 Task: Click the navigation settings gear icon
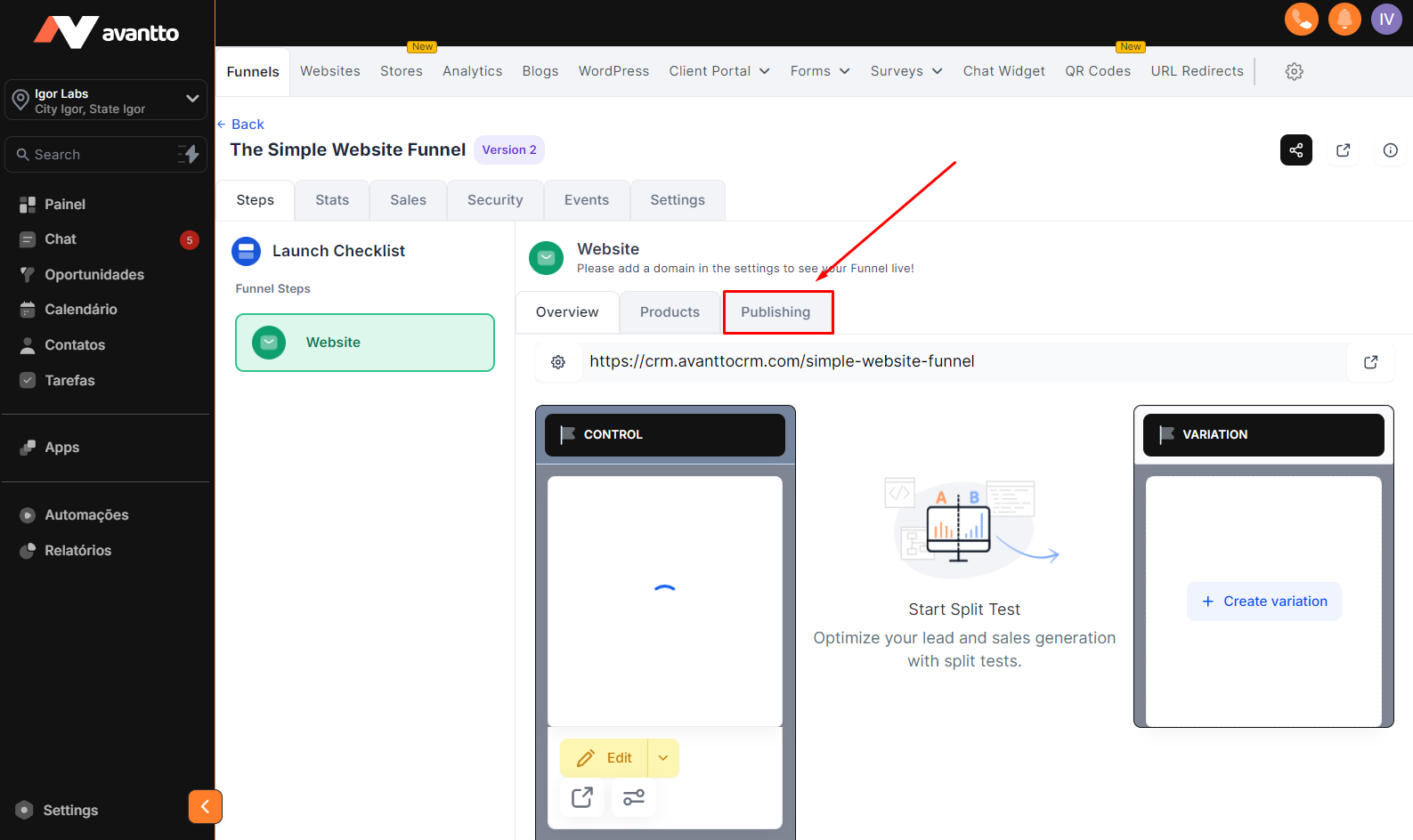click(1294, 71)
